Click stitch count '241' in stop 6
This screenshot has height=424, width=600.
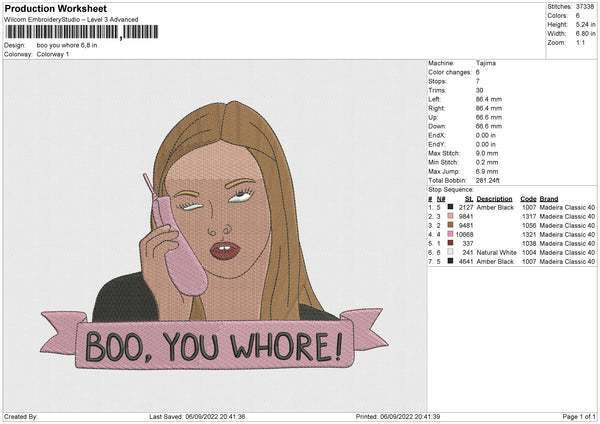click(468, 252)
